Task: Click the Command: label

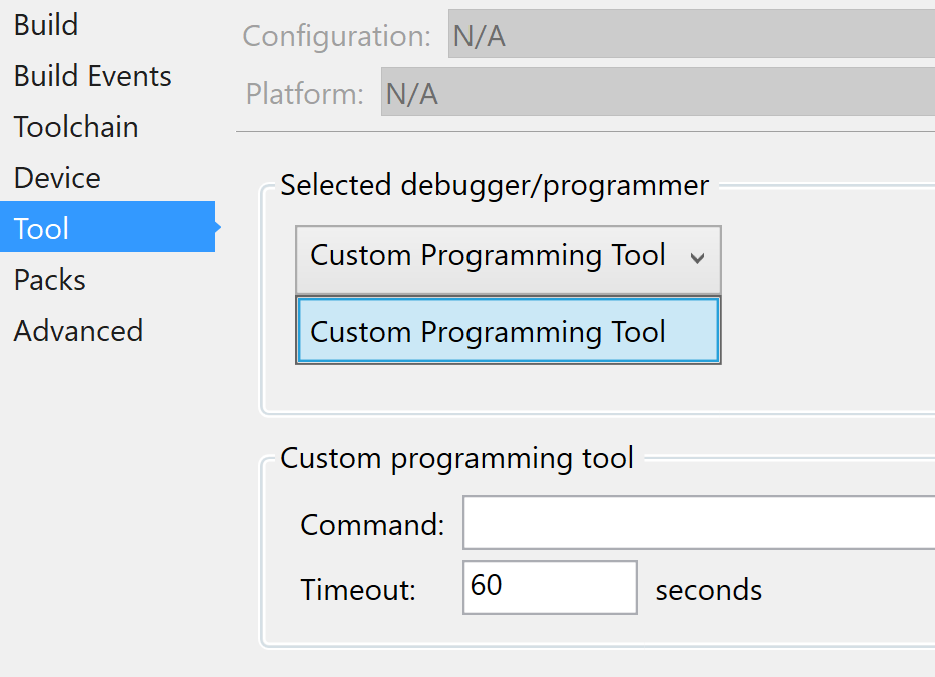Action: pyautogui.click(x=373, y=525)
